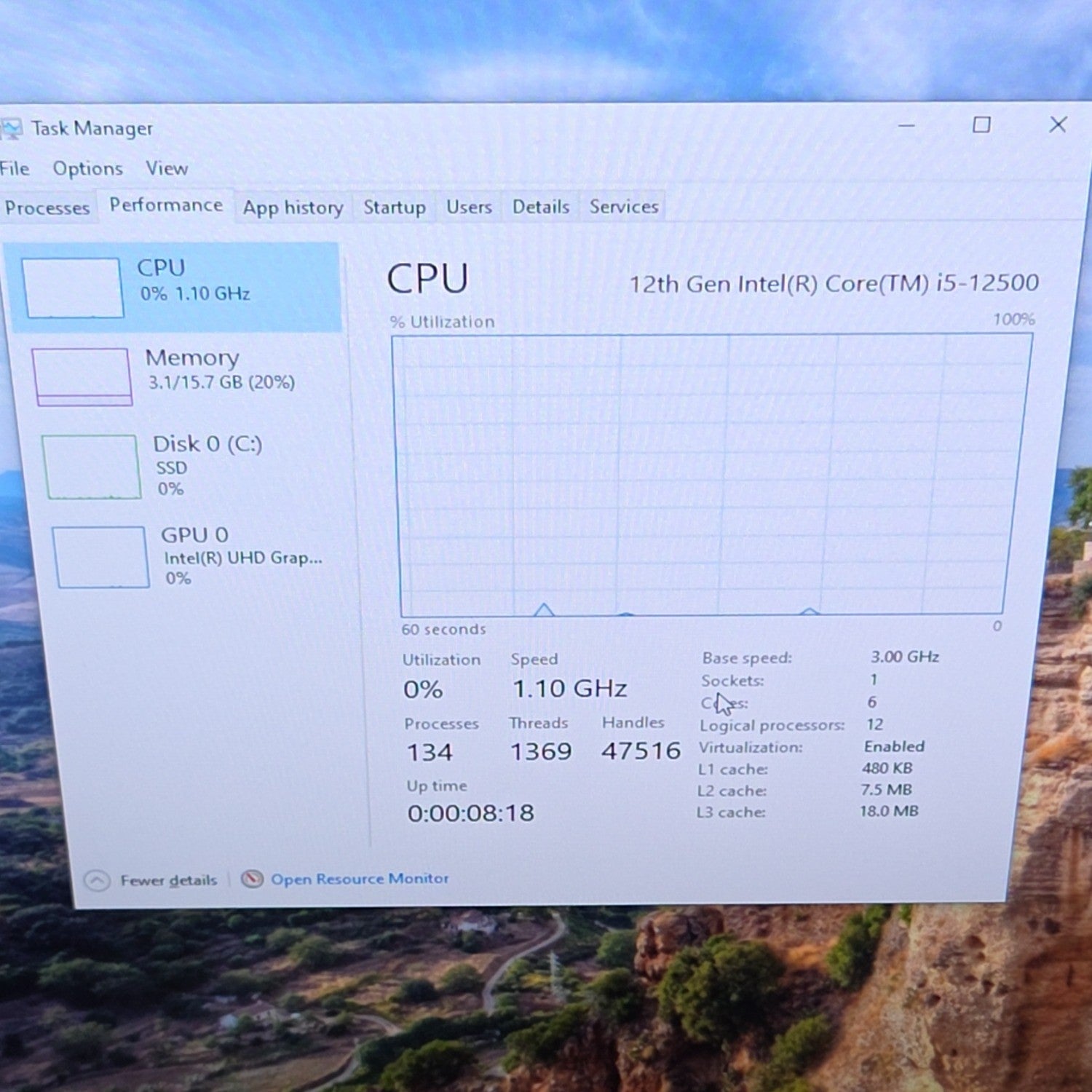Screen dimensions: 1092x1092
Task: Click the base speed value 3.00 GHz
Action: coord(905,657)
